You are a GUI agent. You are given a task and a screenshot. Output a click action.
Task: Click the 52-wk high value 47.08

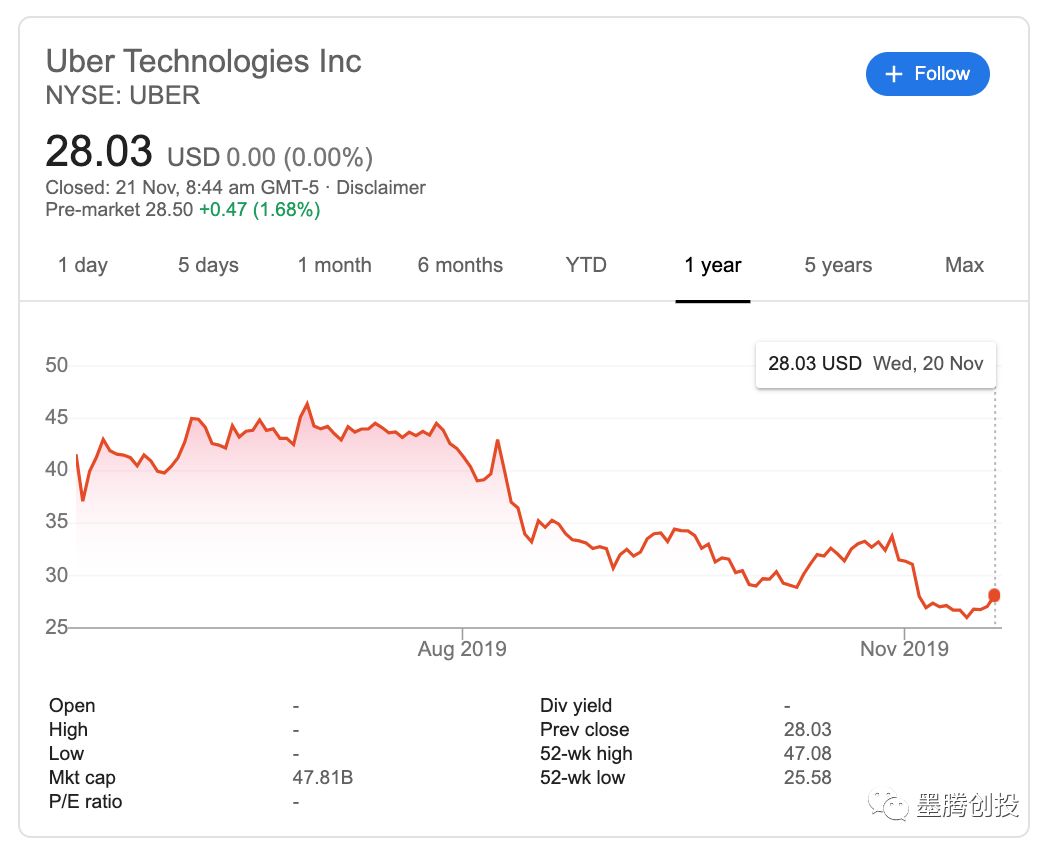pos(808,753)
